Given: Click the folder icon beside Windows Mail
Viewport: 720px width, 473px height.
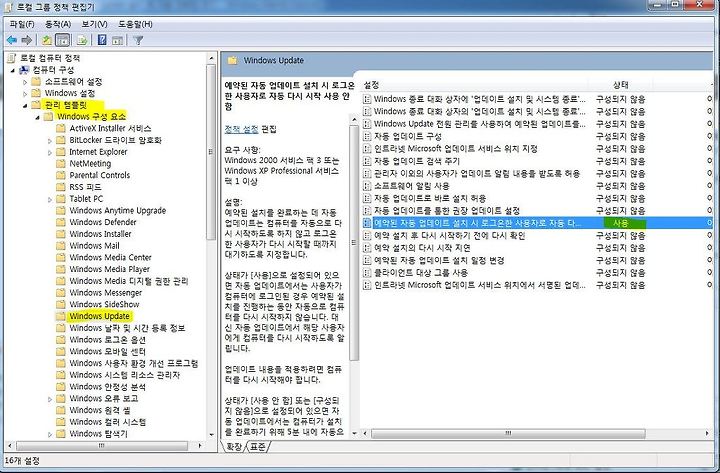Looking at the screenshot, I should [x=61, y=246].
